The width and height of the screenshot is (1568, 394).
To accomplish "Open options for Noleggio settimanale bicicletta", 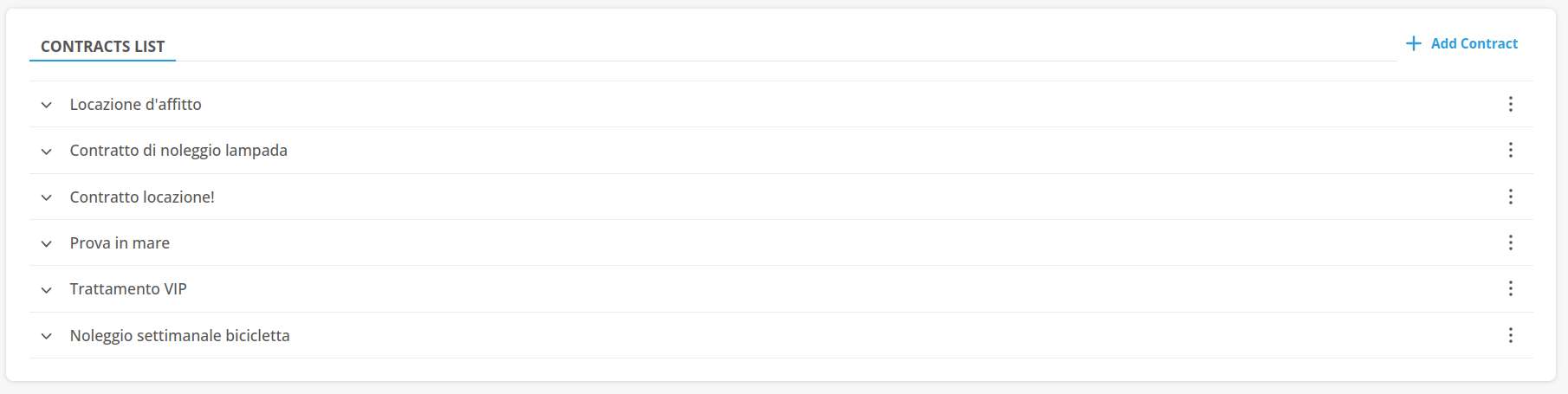I will click(1510, 335).
